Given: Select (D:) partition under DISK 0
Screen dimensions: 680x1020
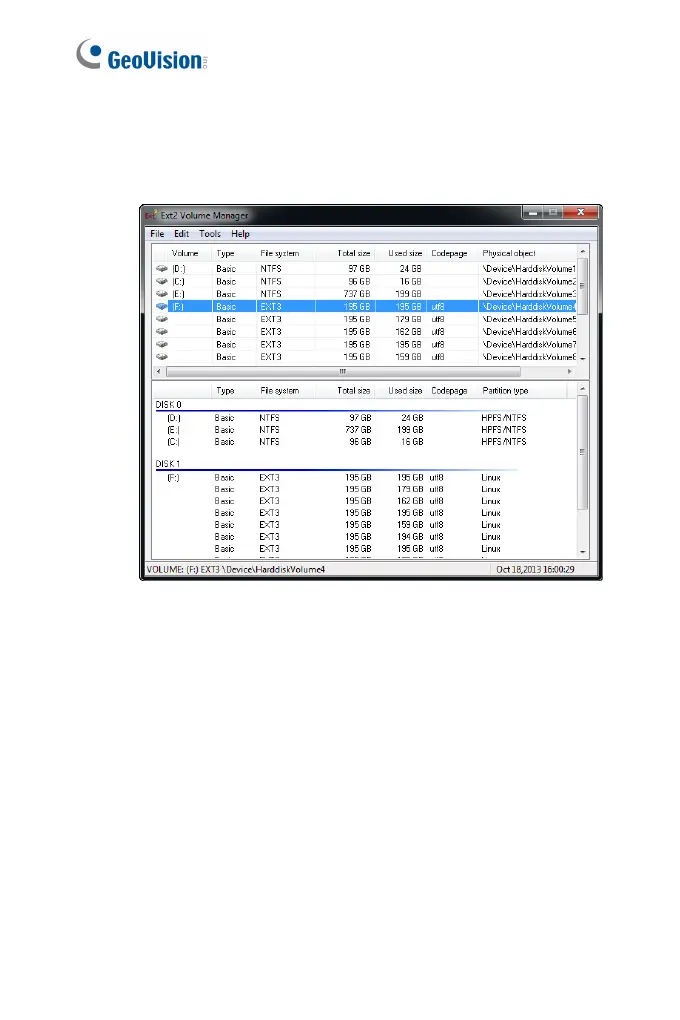Looking at the screenshot, I should click(x=174, y=418).
